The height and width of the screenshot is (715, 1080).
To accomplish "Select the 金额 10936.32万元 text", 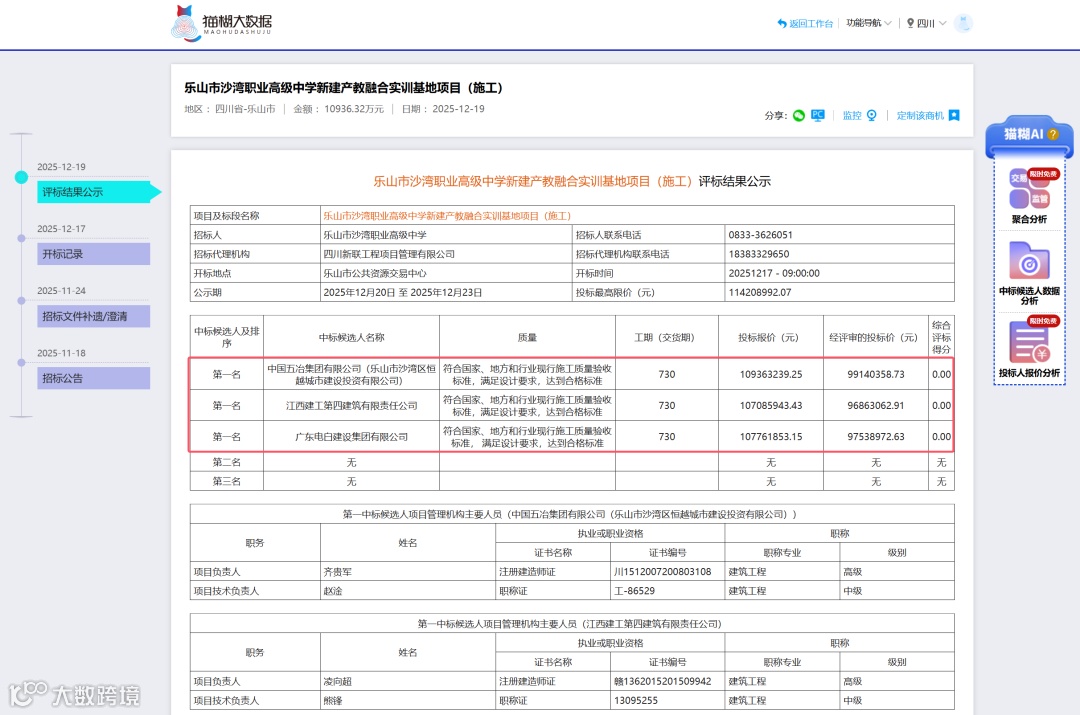I will (338, 109).
